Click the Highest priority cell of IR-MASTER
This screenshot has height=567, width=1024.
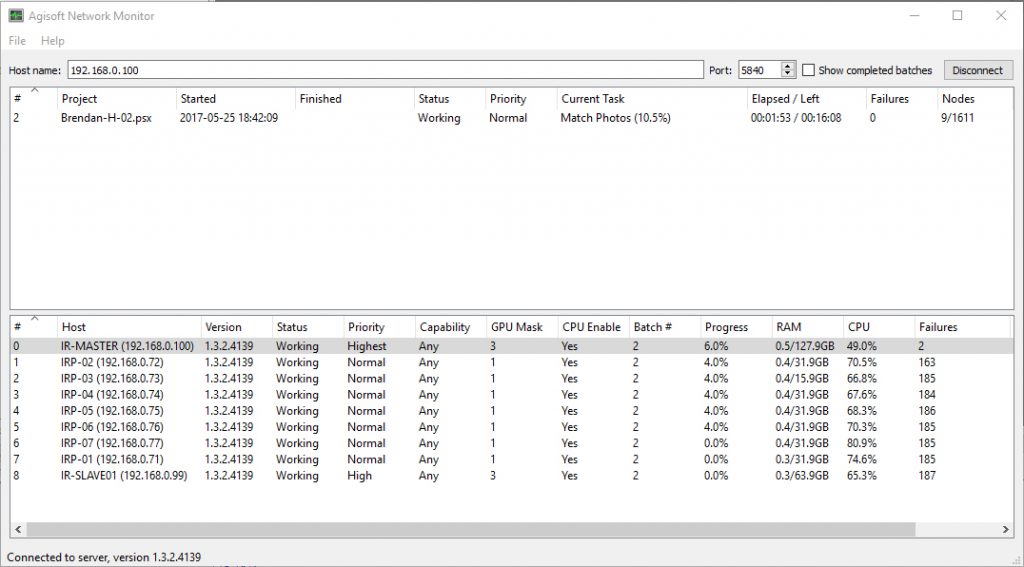click(366, 346)
